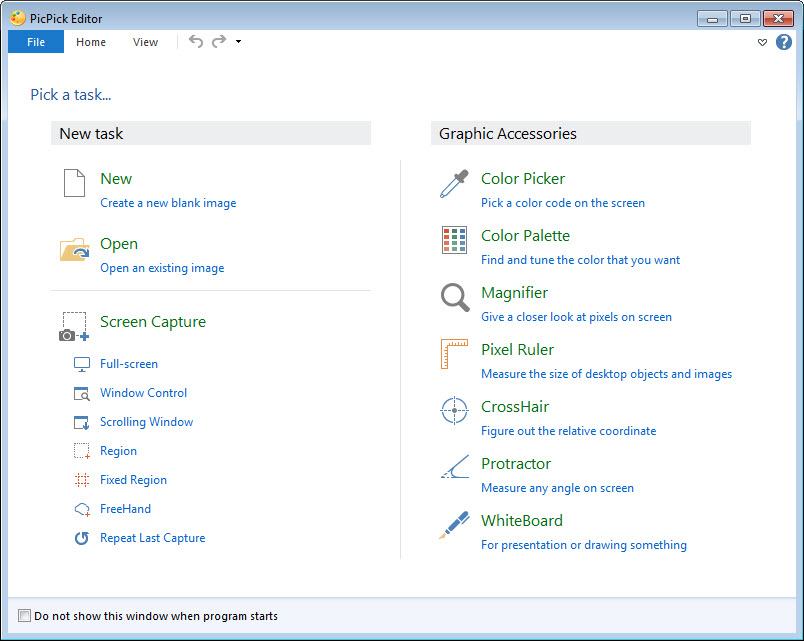Click the Fixed Region capture icon

point(82,480)
